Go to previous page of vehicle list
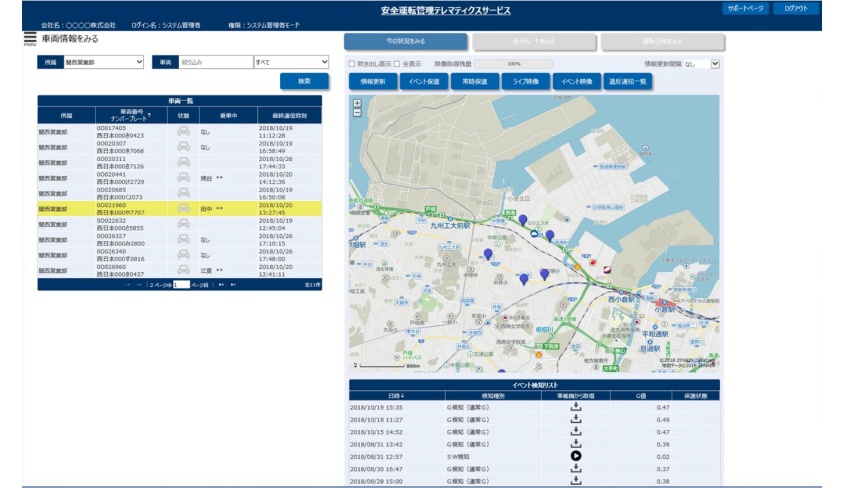 coord(139,284)
